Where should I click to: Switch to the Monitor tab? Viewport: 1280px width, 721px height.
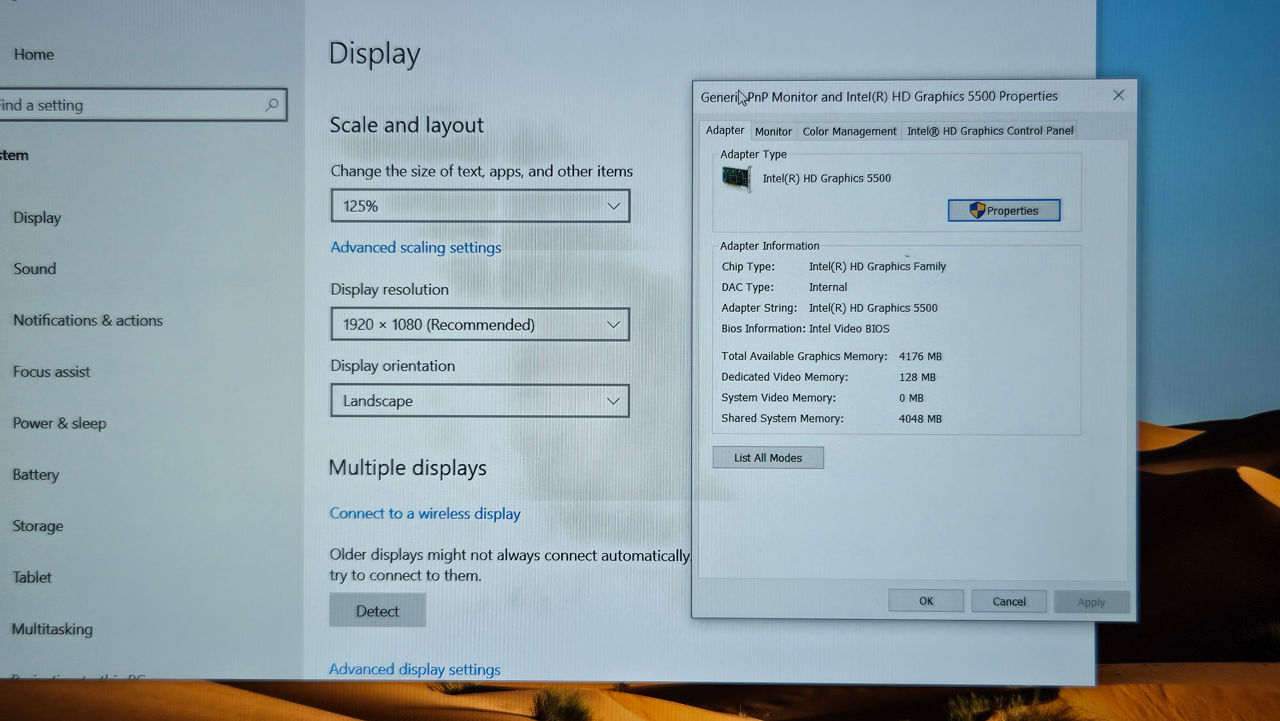(773, 131)
